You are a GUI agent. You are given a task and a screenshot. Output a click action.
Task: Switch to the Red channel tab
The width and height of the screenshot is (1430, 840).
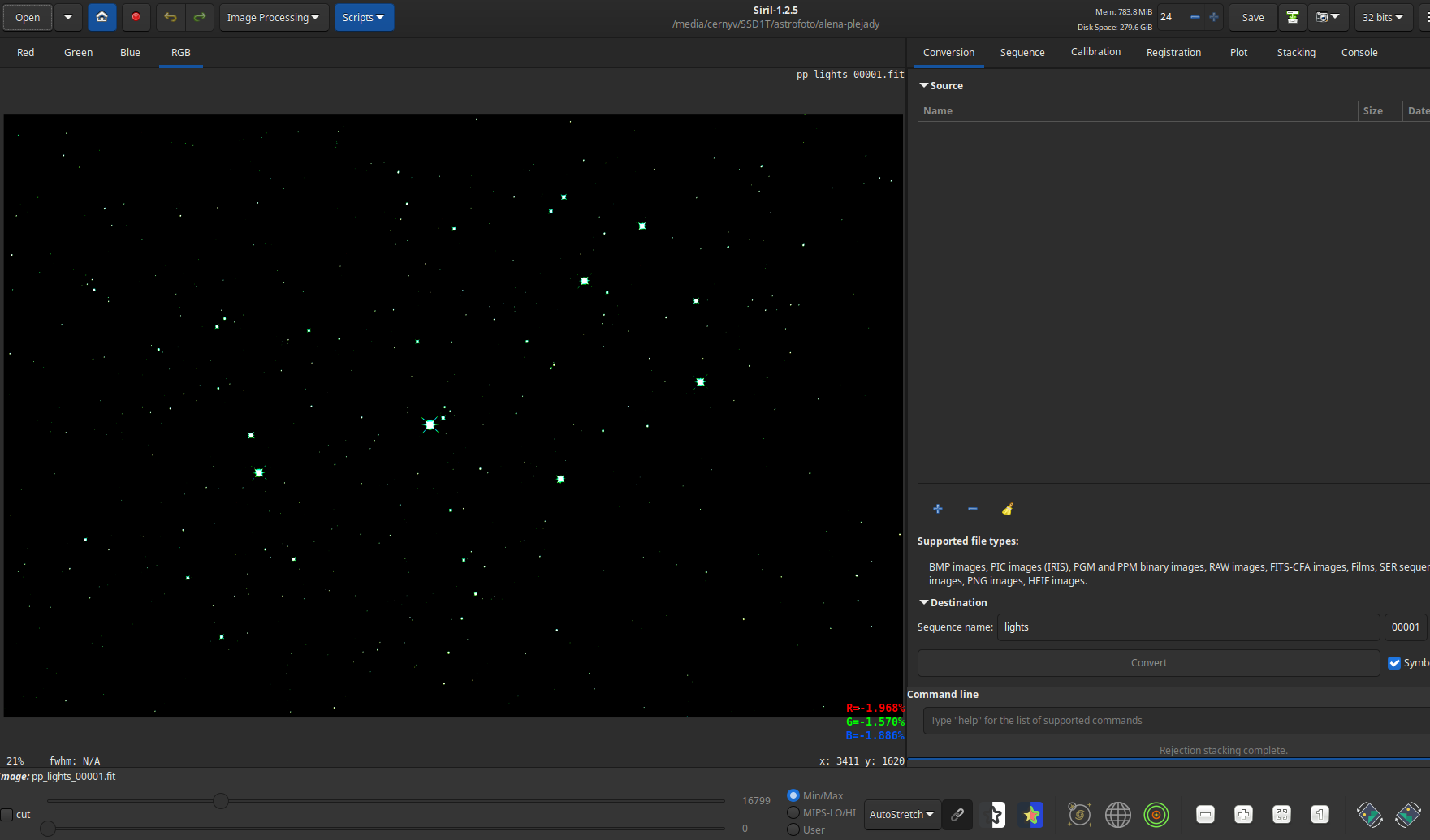pos(26,52)
